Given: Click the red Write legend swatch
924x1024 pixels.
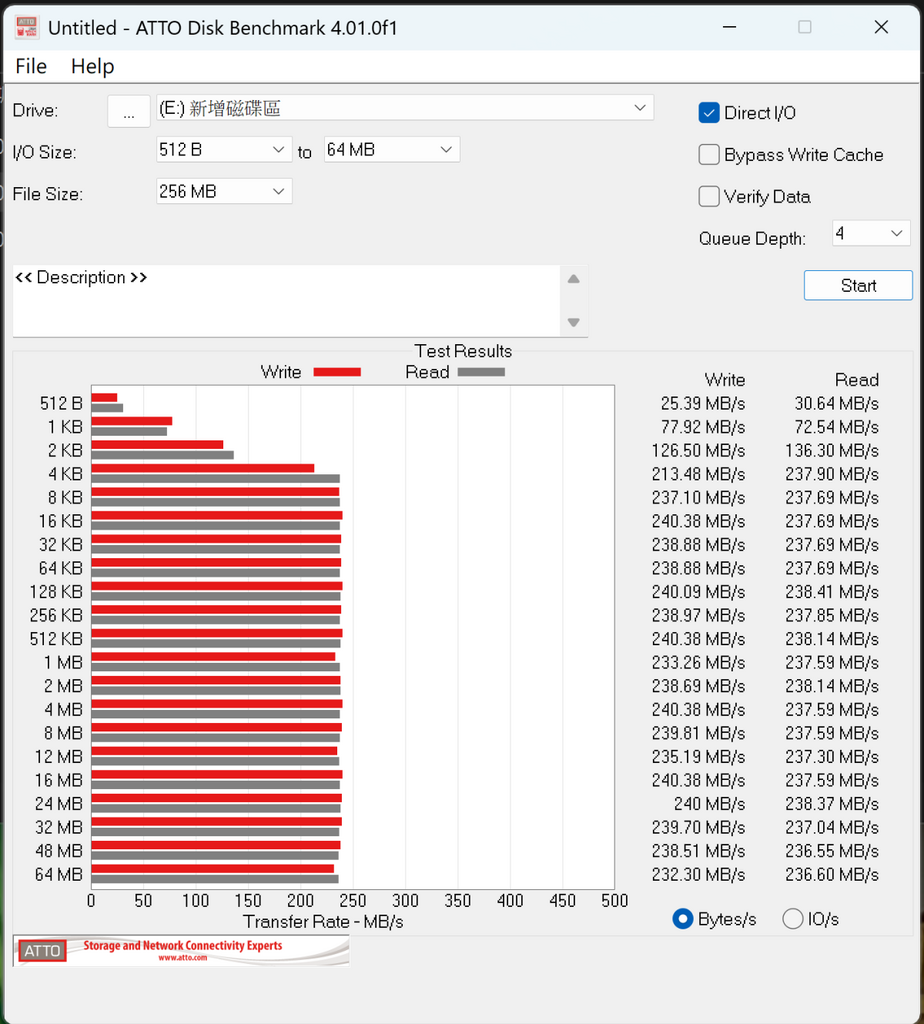Looking at the screenshot, I should tap(337, 372).
